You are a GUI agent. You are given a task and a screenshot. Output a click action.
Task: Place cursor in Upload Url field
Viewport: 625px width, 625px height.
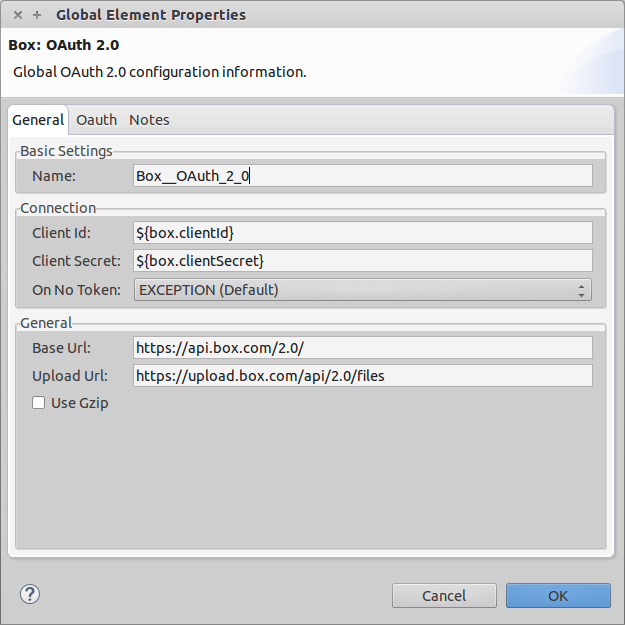(363, 376)
